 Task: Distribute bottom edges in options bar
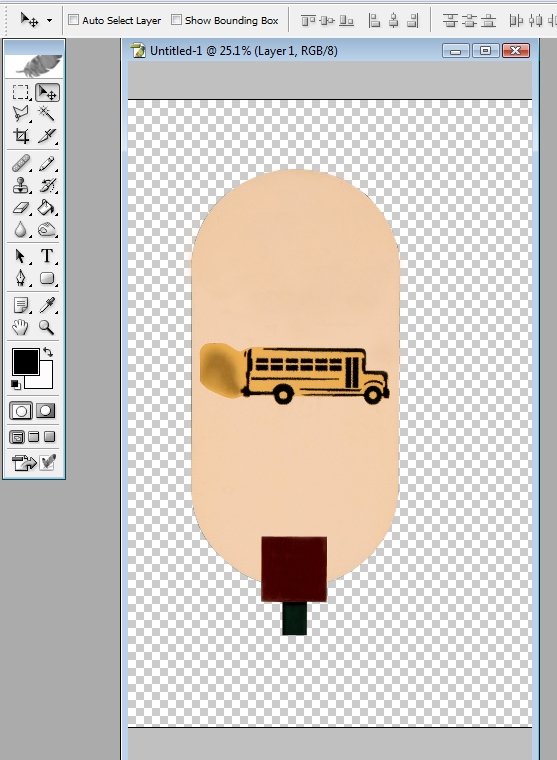(488, 20)
